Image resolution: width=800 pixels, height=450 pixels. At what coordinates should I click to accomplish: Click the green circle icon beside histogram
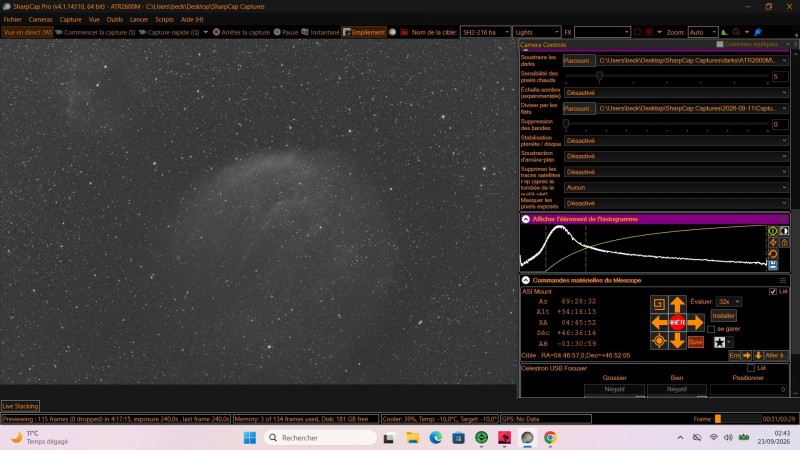pyautogui.click(x=773, y=231)
